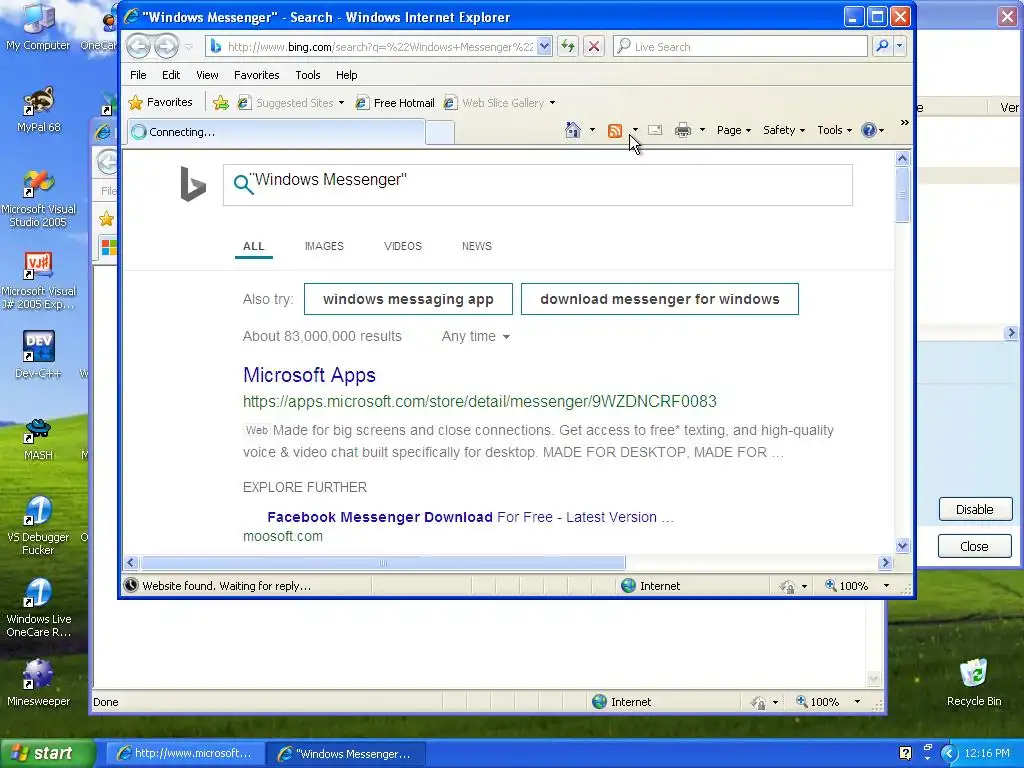Screen dimensions: 1024x768
Task: Click the vertical scrollbar down arrow
Action: point(903,546)
